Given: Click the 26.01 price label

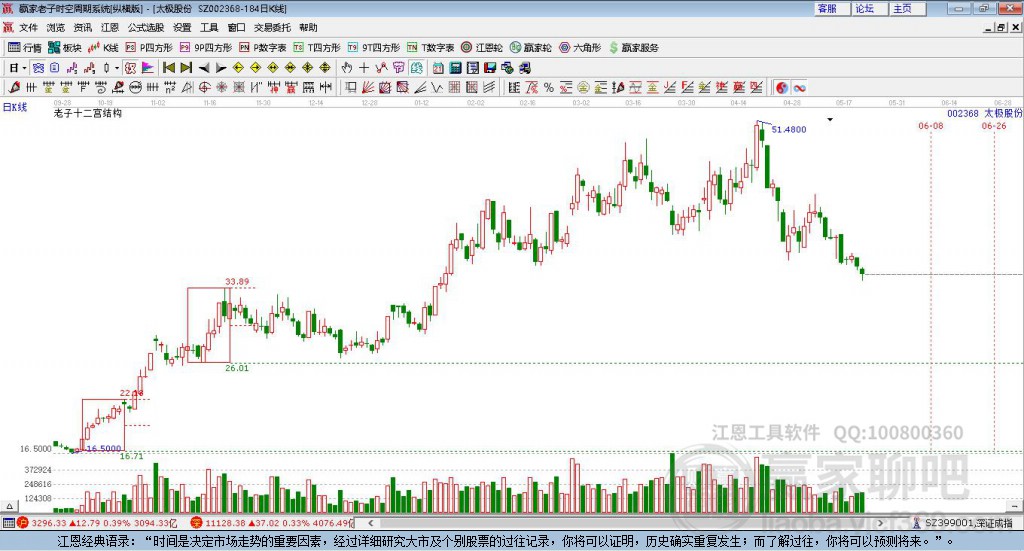Looking at the screenshot, I should 237,368.
